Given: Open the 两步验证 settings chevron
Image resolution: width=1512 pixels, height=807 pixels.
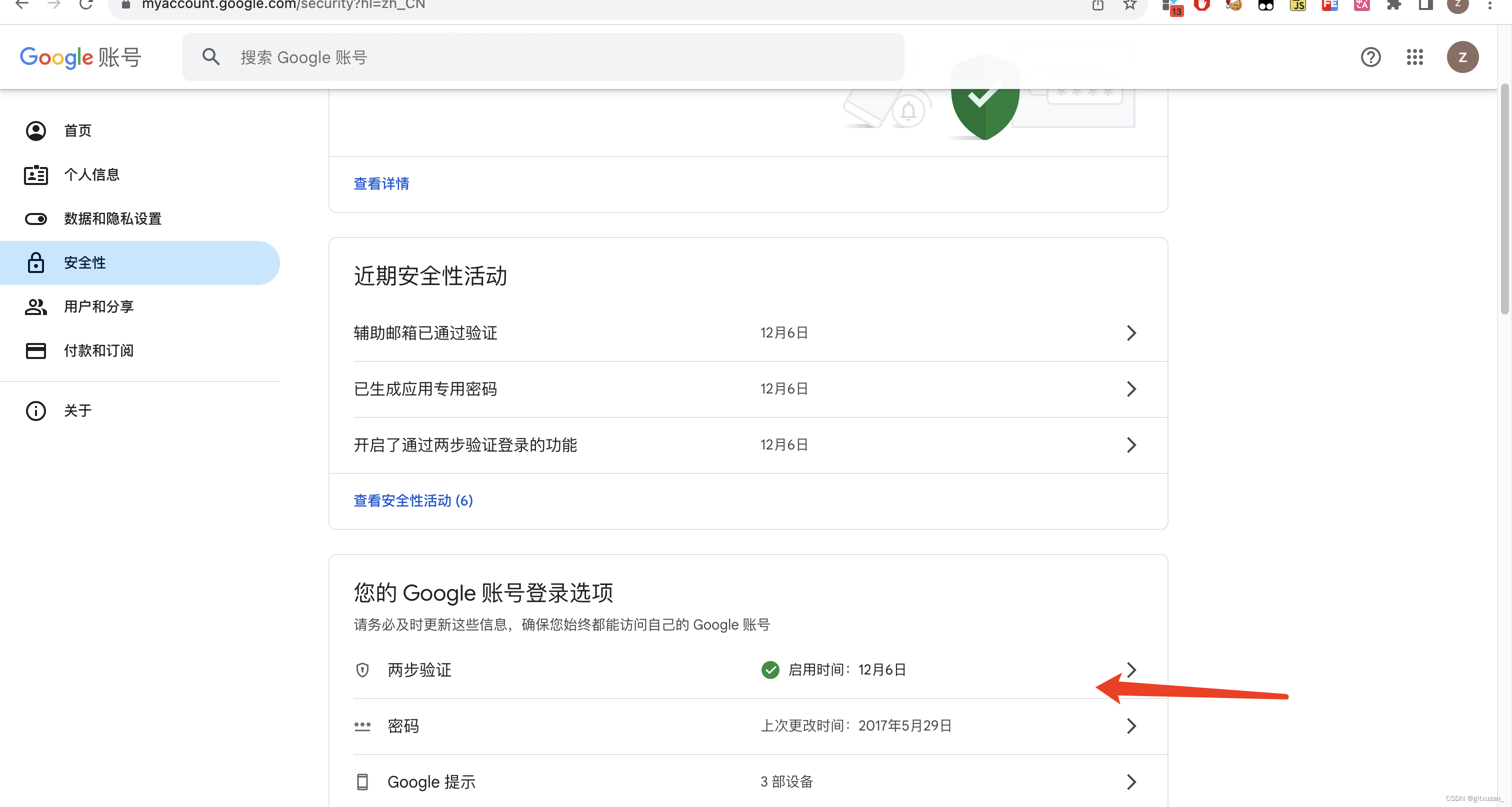Looking at the screenshot, I should pyautogui.click(x=1131, y=669).
